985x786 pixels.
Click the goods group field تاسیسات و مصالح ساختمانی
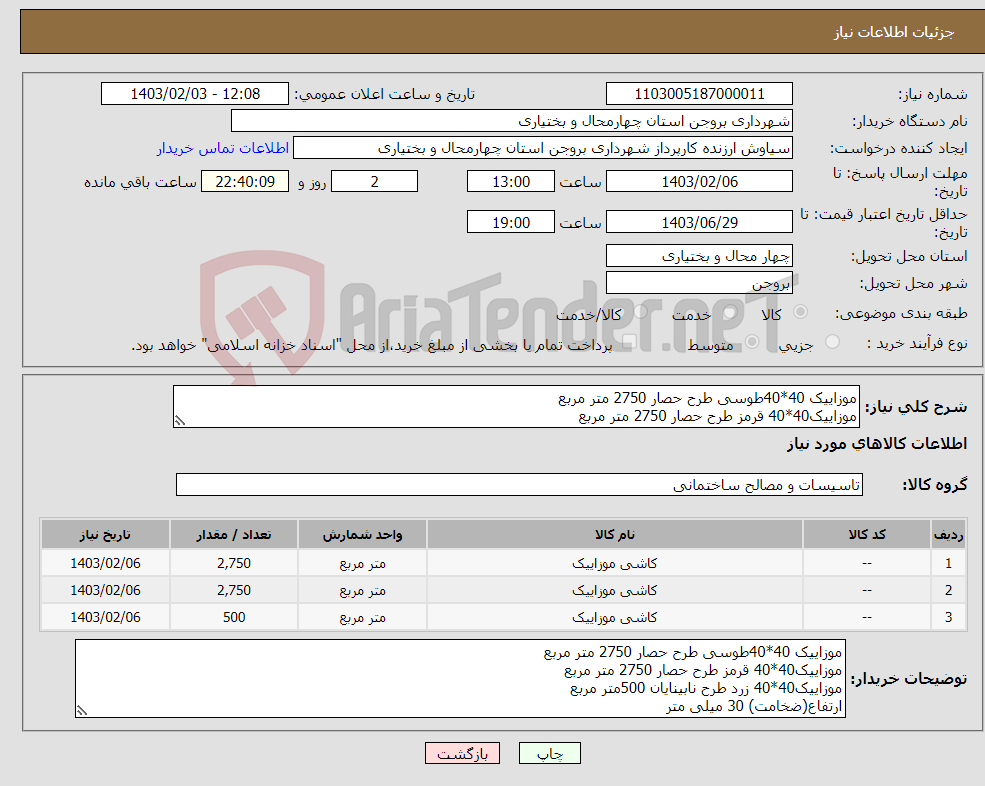(520, 485)
